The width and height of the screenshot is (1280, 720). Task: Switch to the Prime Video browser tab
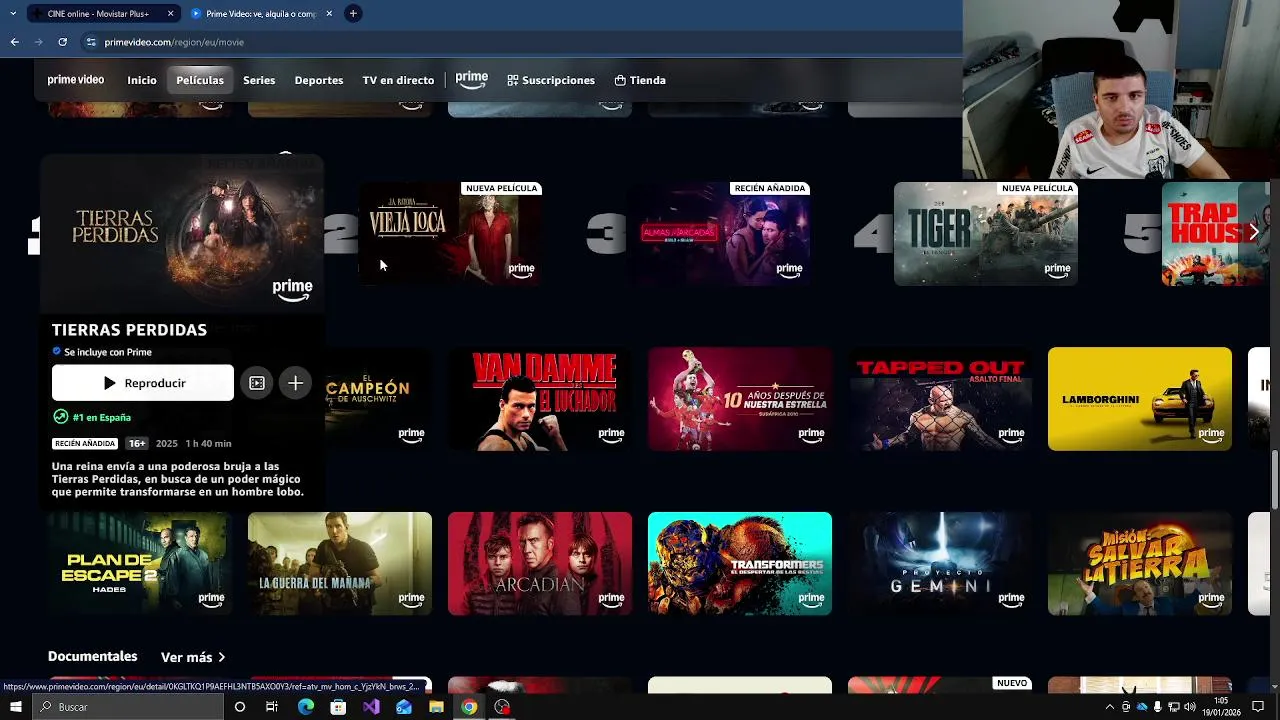(260, 14)
